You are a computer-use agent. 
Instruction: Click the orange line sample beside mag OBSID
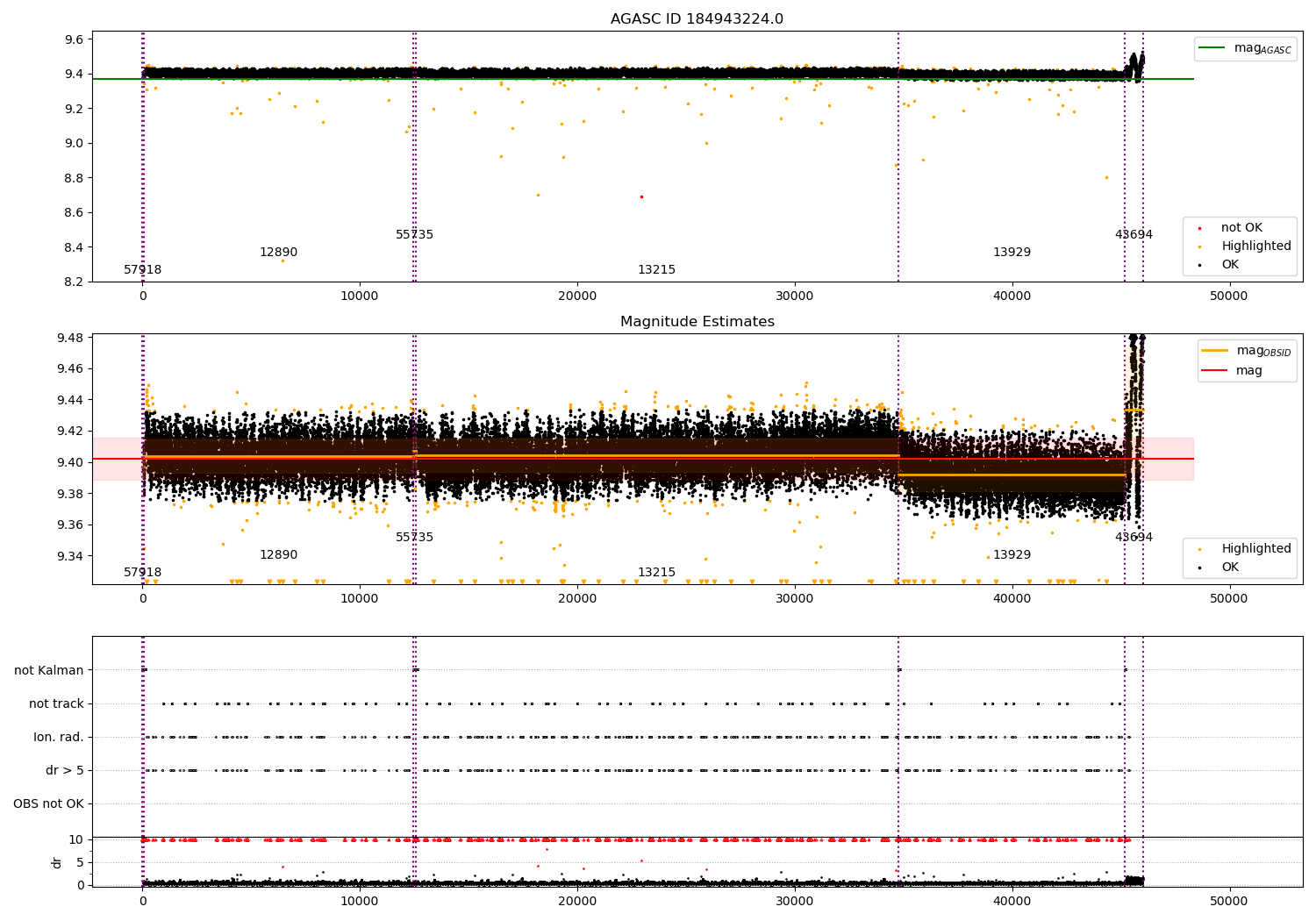point(1215,351)
